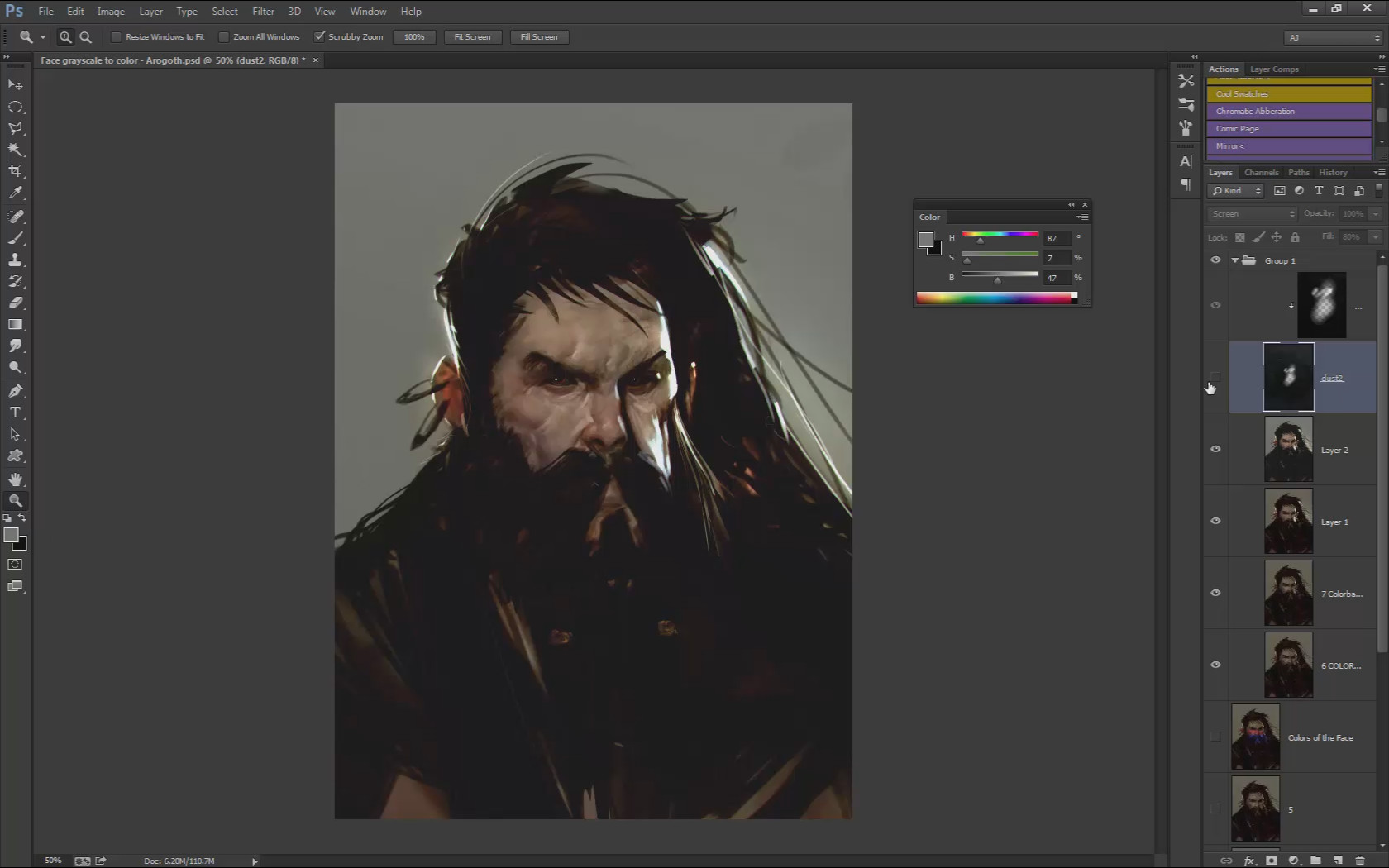Open the layer Opacity slider dropdown
The height and width of the screenshot is (868, 1389).
point(1375,214)
